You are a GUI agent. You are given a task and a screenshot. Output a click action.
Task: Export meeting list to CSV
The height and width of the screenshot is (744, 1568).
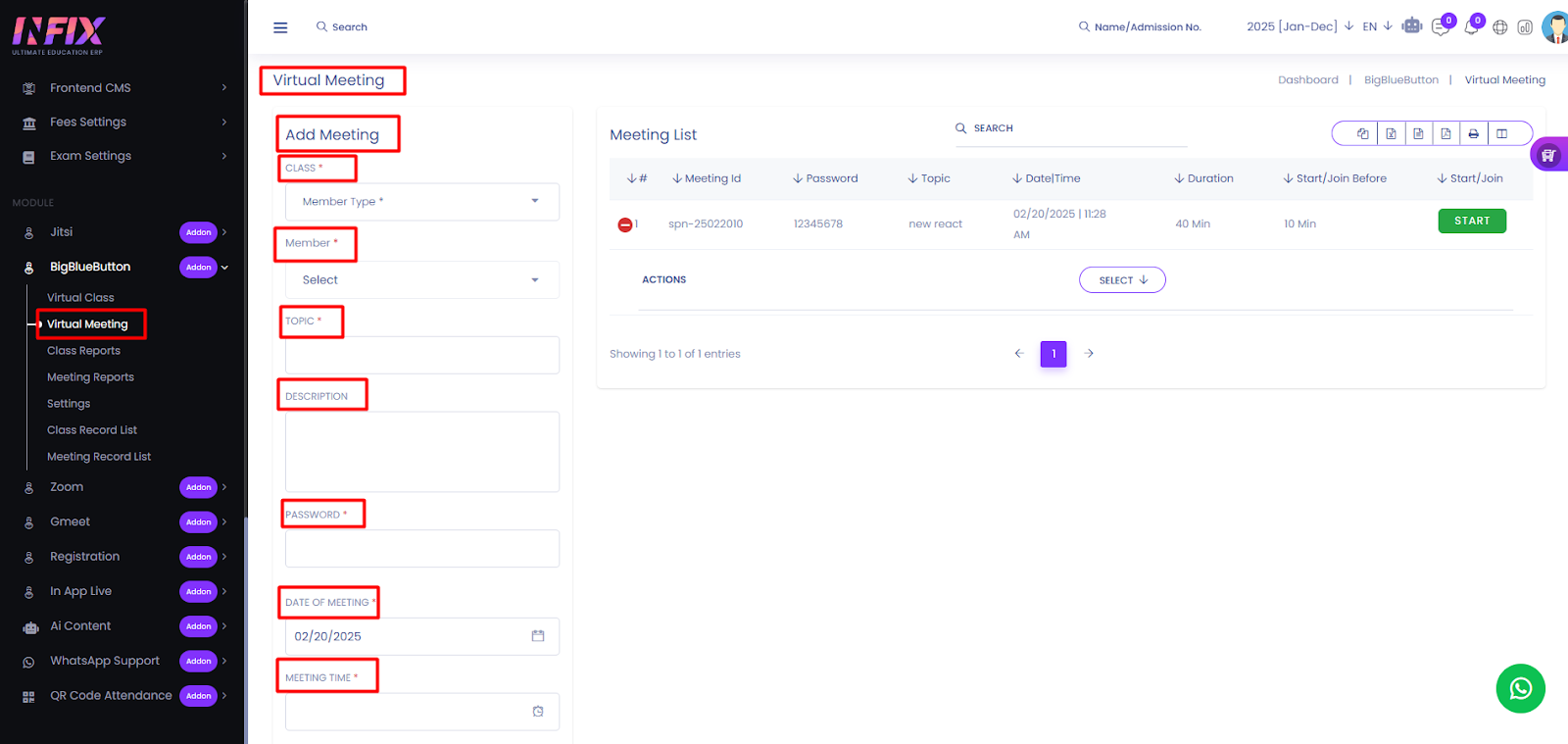pos(1418,133)
